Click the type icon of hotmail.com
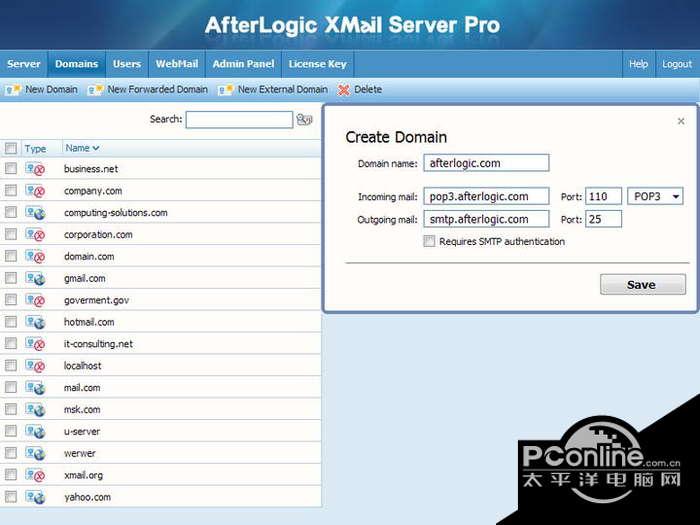700x525 pixels. point(35,322)
